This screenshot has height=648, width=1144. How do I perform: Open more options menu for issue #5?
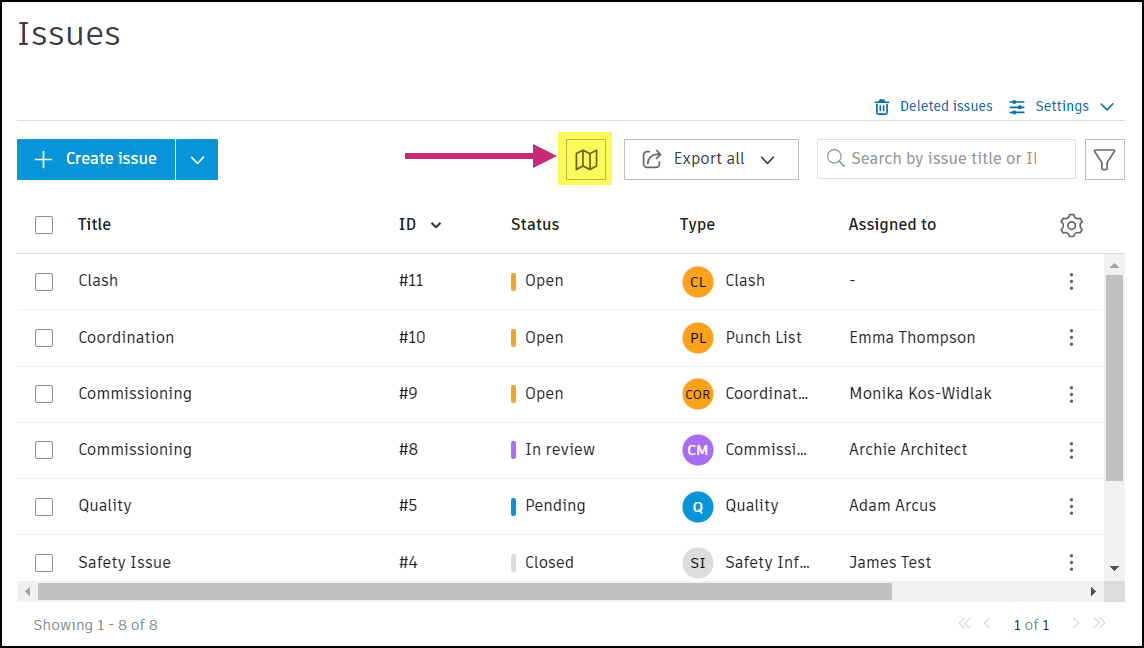[1071, 506]
